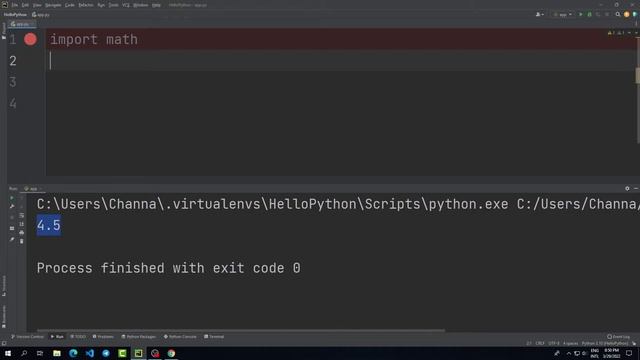The image size is (640, 360).
Task: Open run configuration wrench icon
Action: tap(12, 207)
